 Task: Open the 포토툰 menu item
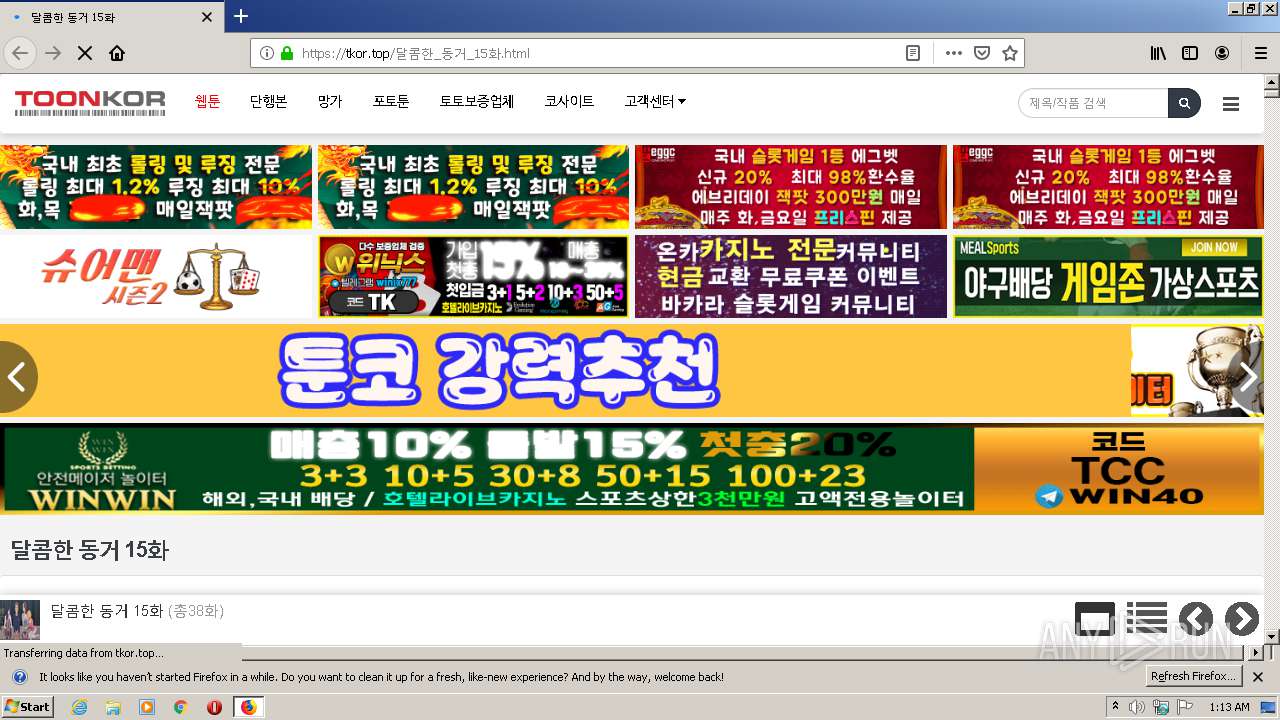point(391,101)
